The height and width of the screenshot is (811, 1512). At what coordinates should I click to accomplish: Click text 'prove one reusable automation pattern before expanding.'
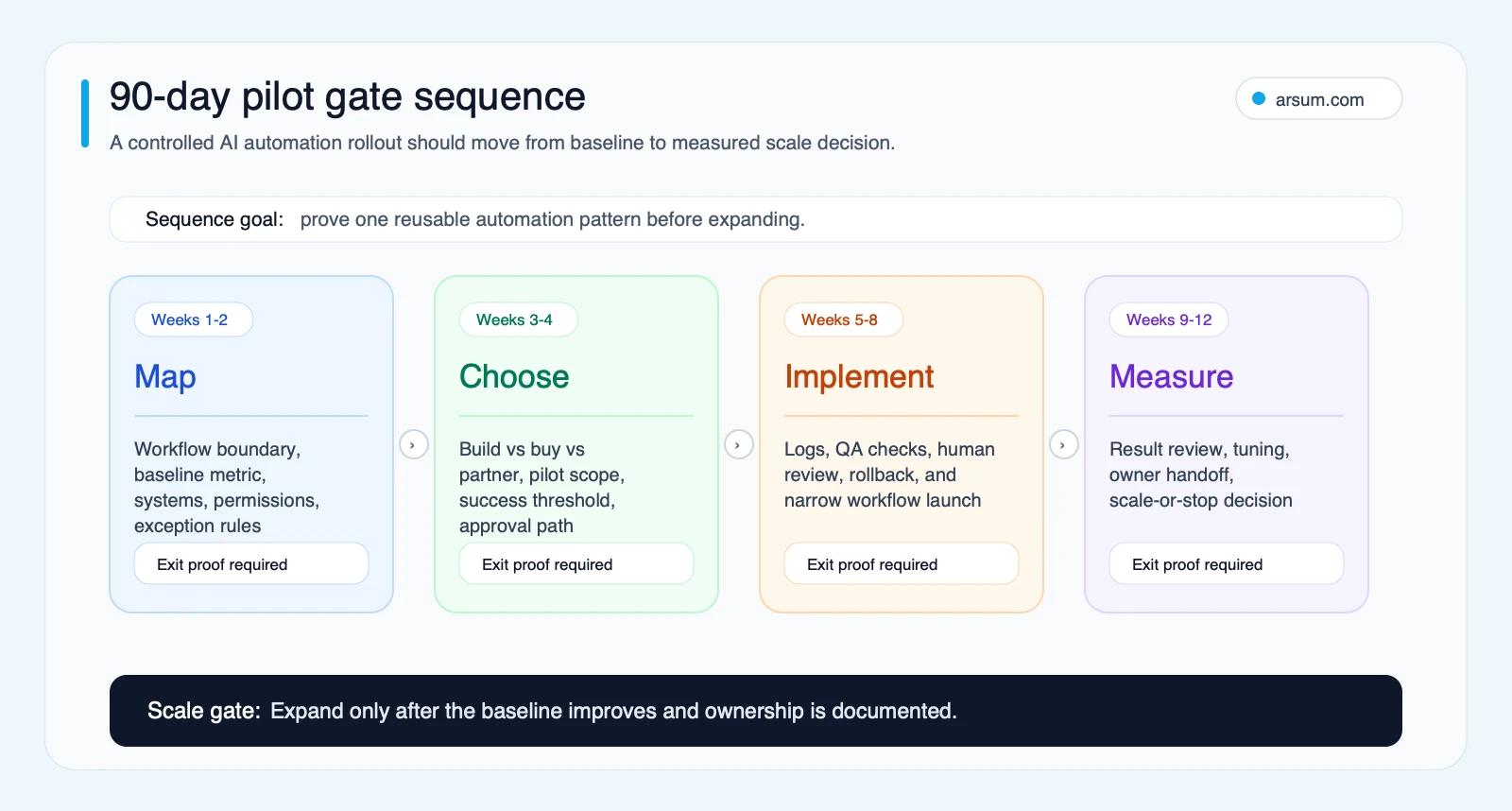[553, 219]
